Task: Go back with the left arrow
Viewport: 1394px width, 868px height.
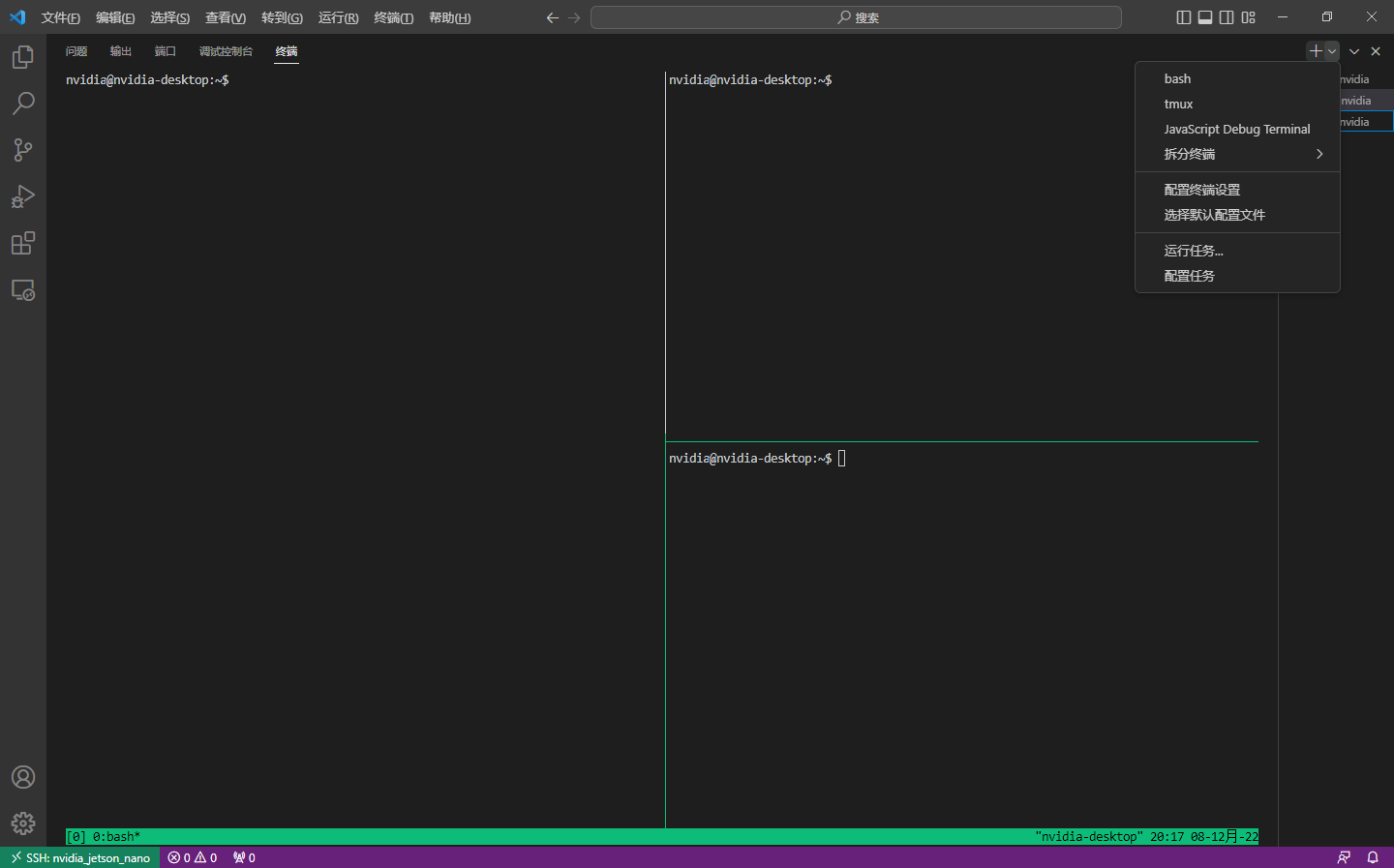Action: tap(552, 17)
